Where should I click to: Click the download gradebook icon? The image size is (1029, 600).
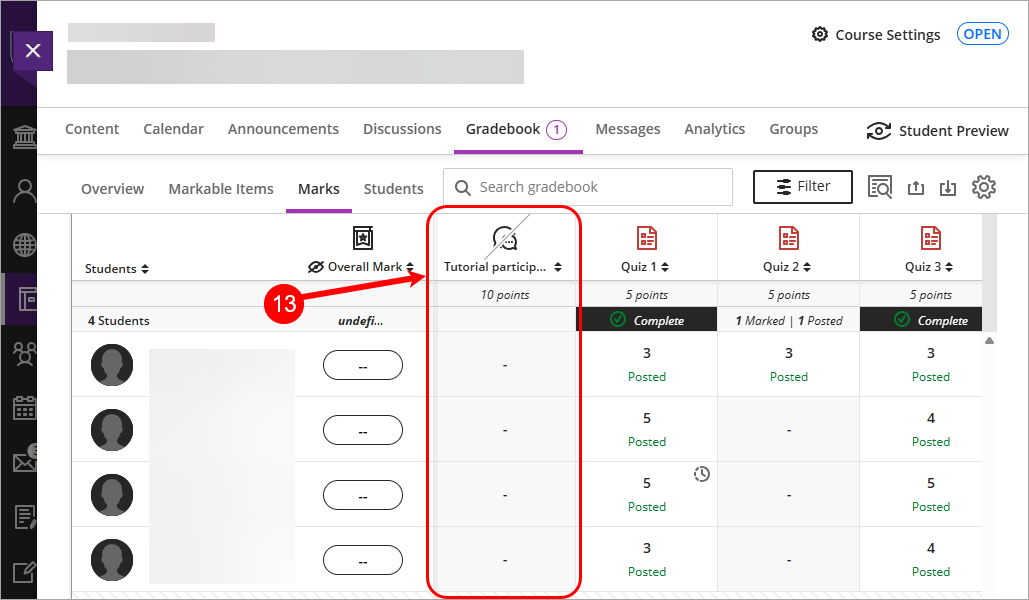pyautogui.click(x=948, y=188)
